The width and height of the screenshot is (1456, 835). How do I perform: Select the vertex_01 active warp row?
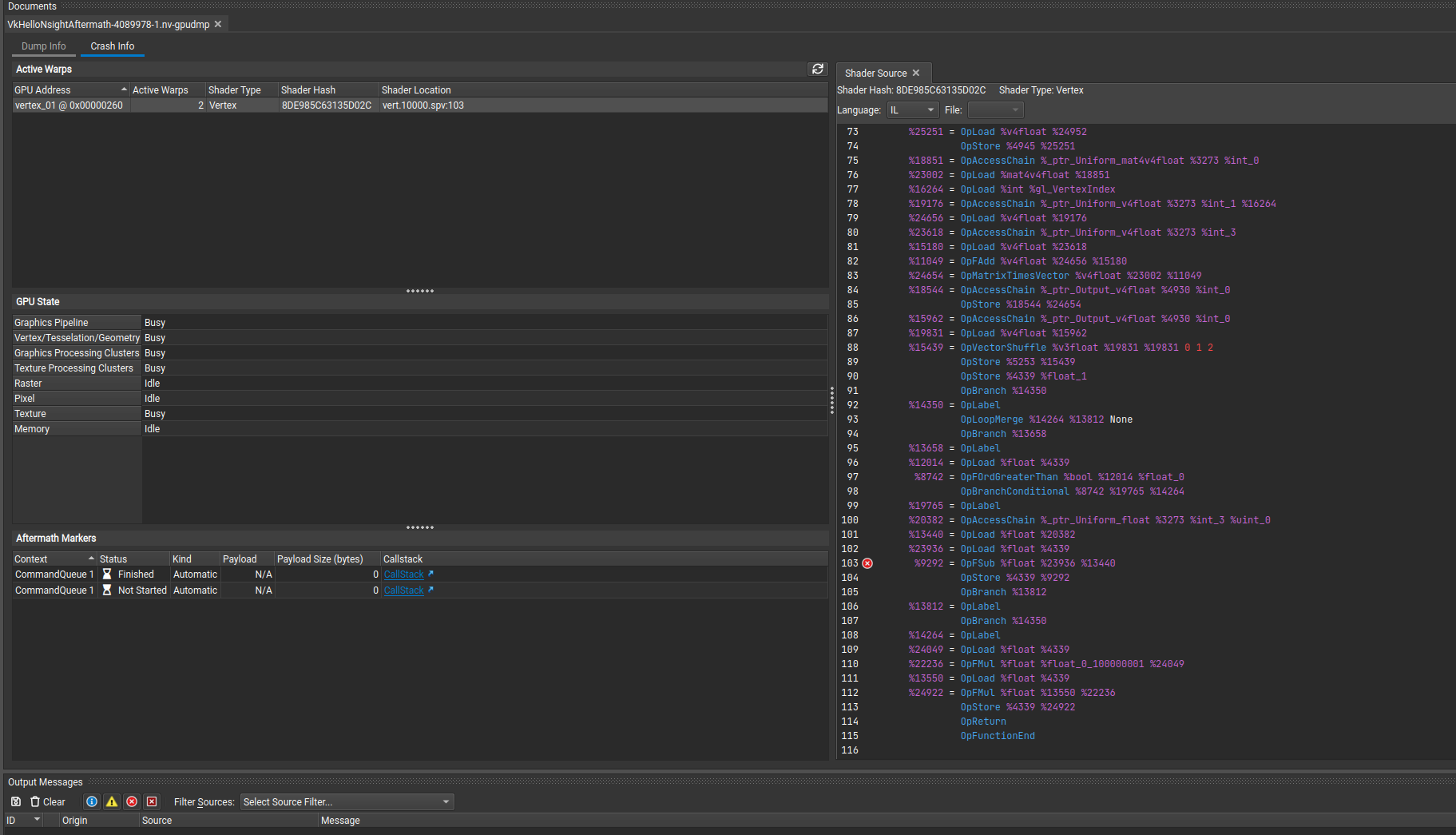point(69,105)
